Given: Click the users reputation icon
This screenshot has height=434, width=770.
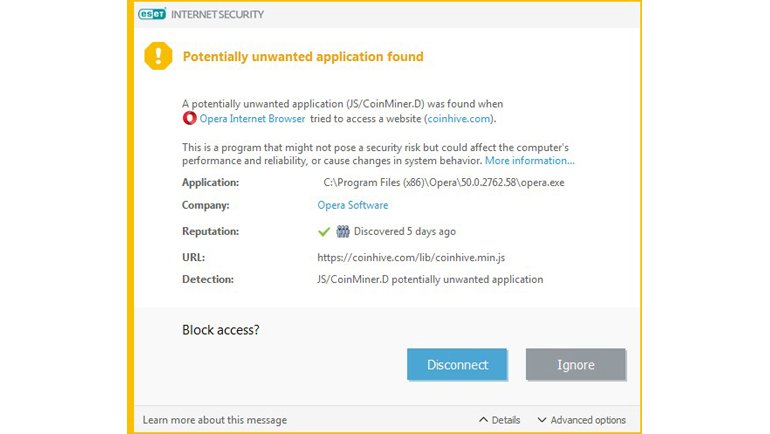Looking at the screenshot, I should (342, 231).
